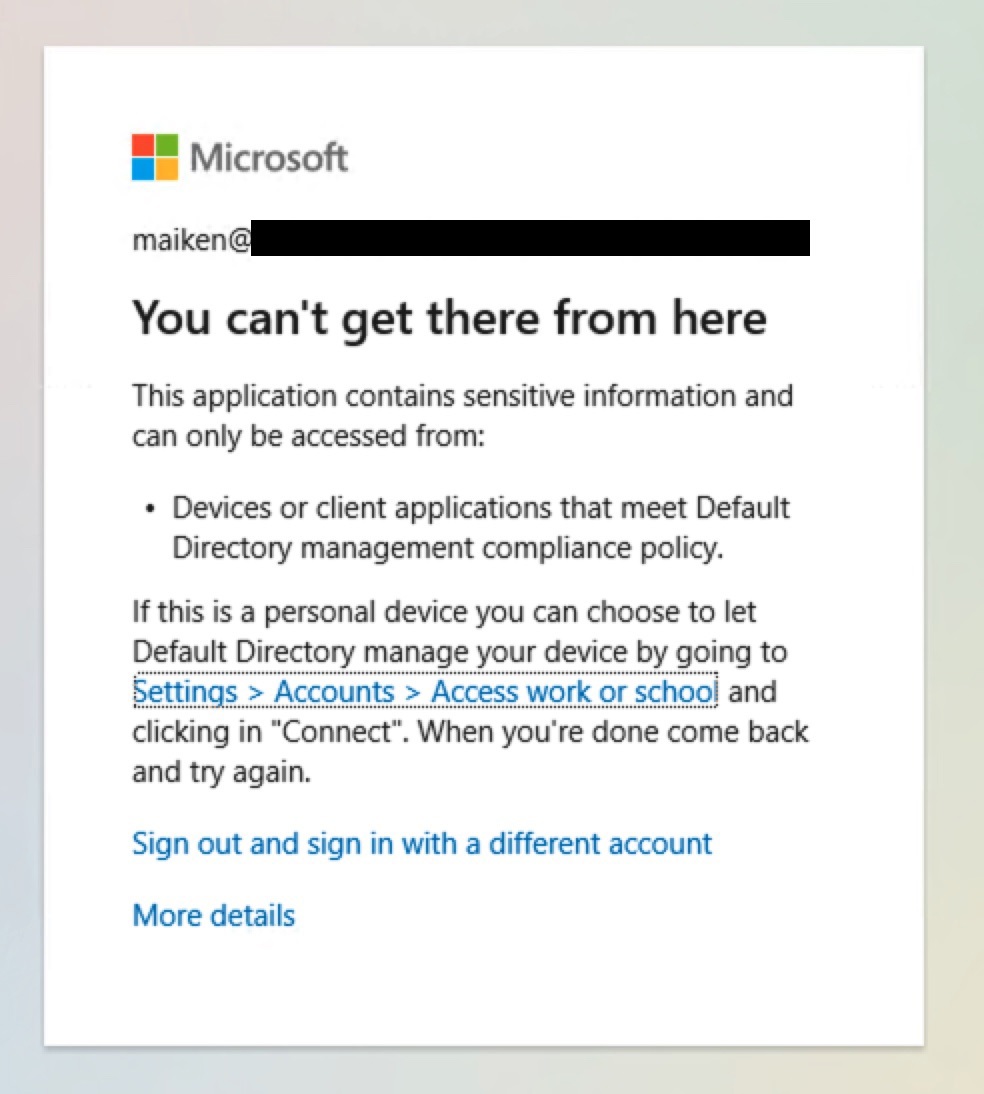Screen dimensions: 984x1094
Task: Click the yellow square of the Microsoft logo
Action: point(167,169)
